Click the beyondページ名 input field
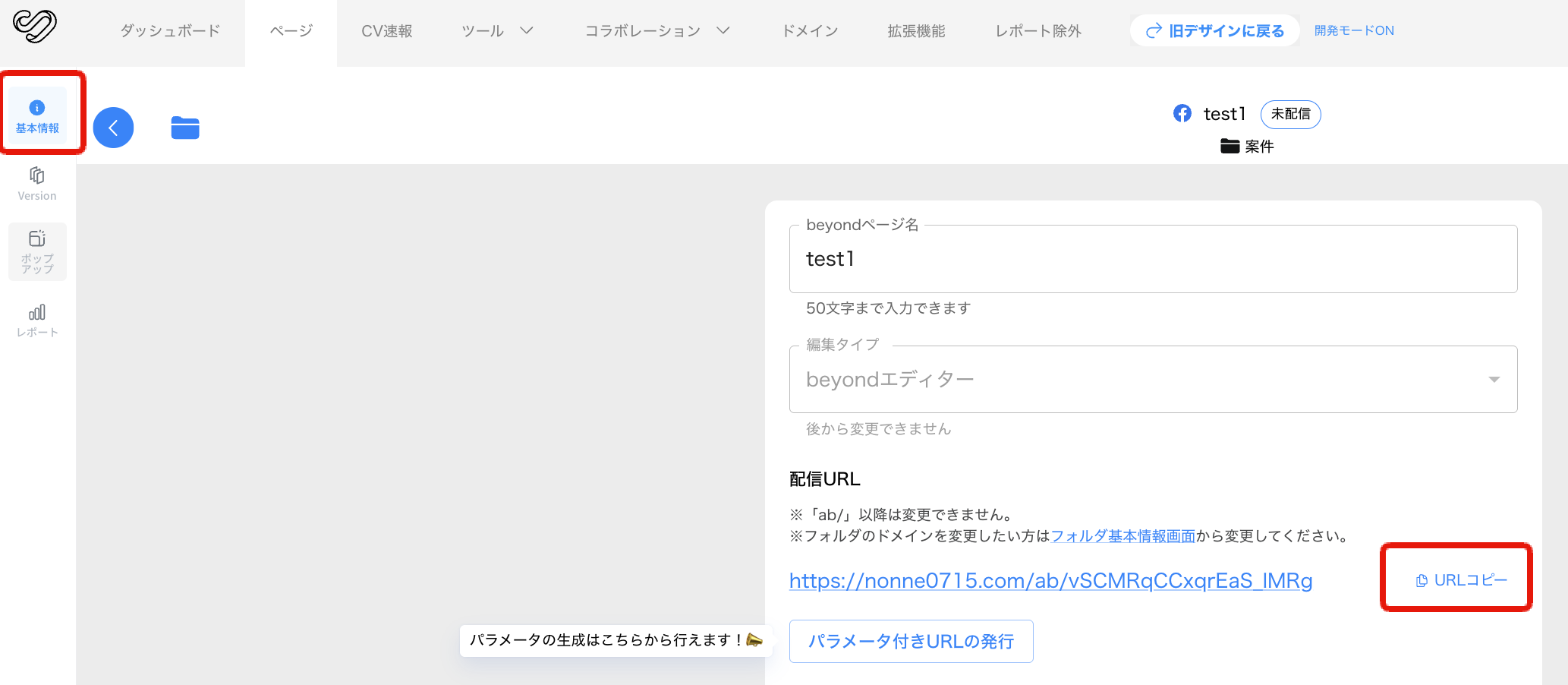The width and height of the screenshot is (1568, 685). [1153, 260]
